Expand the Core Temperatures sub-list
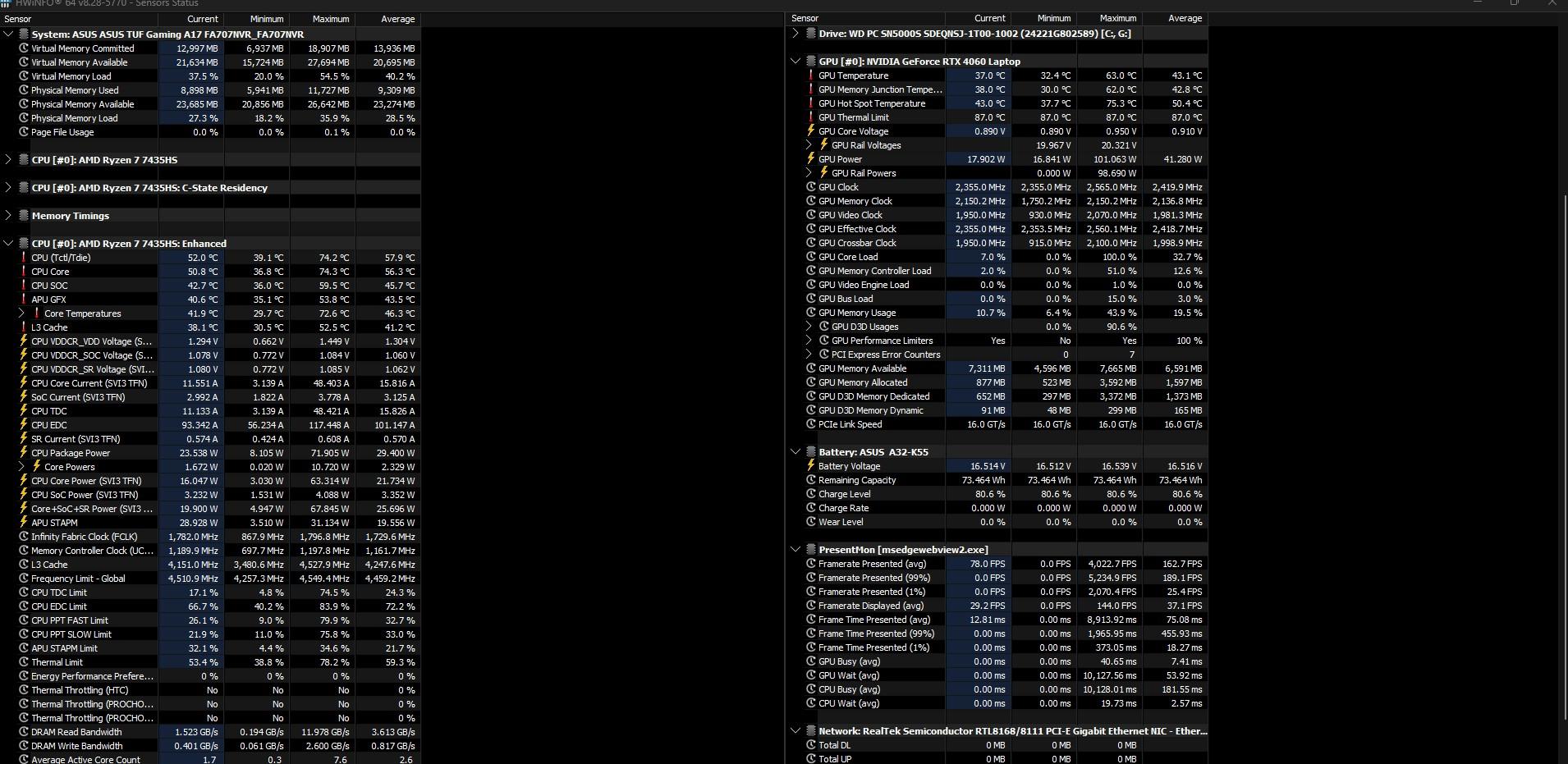 (21, 313)
